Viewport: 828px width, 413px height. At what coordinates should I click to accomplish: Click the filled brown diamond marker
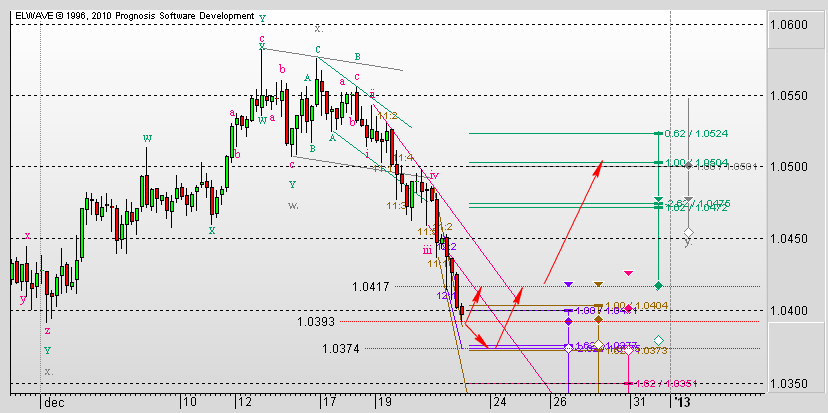click(598, 320)
